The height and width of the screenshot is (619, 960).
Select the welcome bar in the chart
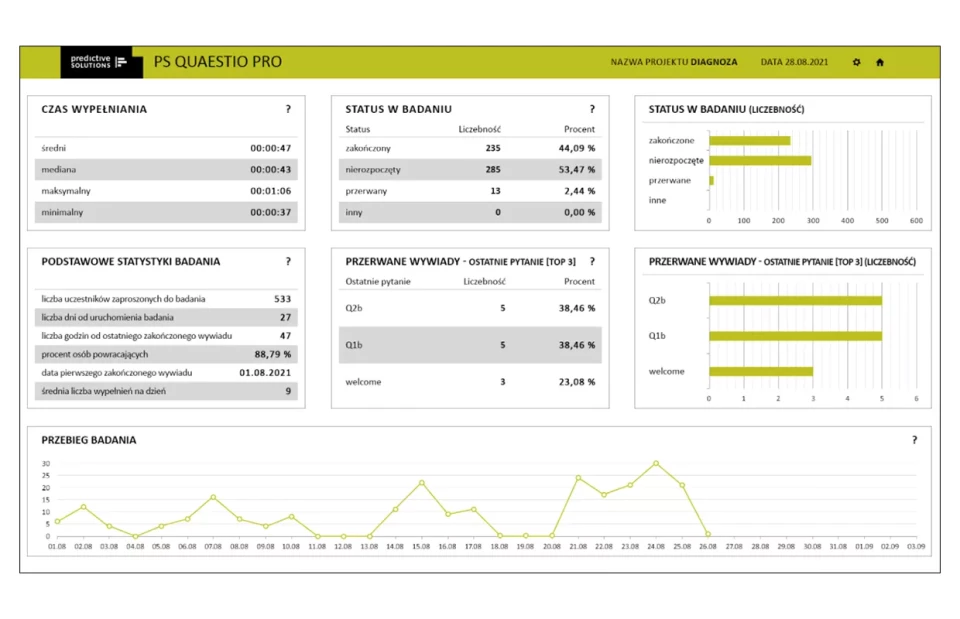click(760, 371)
